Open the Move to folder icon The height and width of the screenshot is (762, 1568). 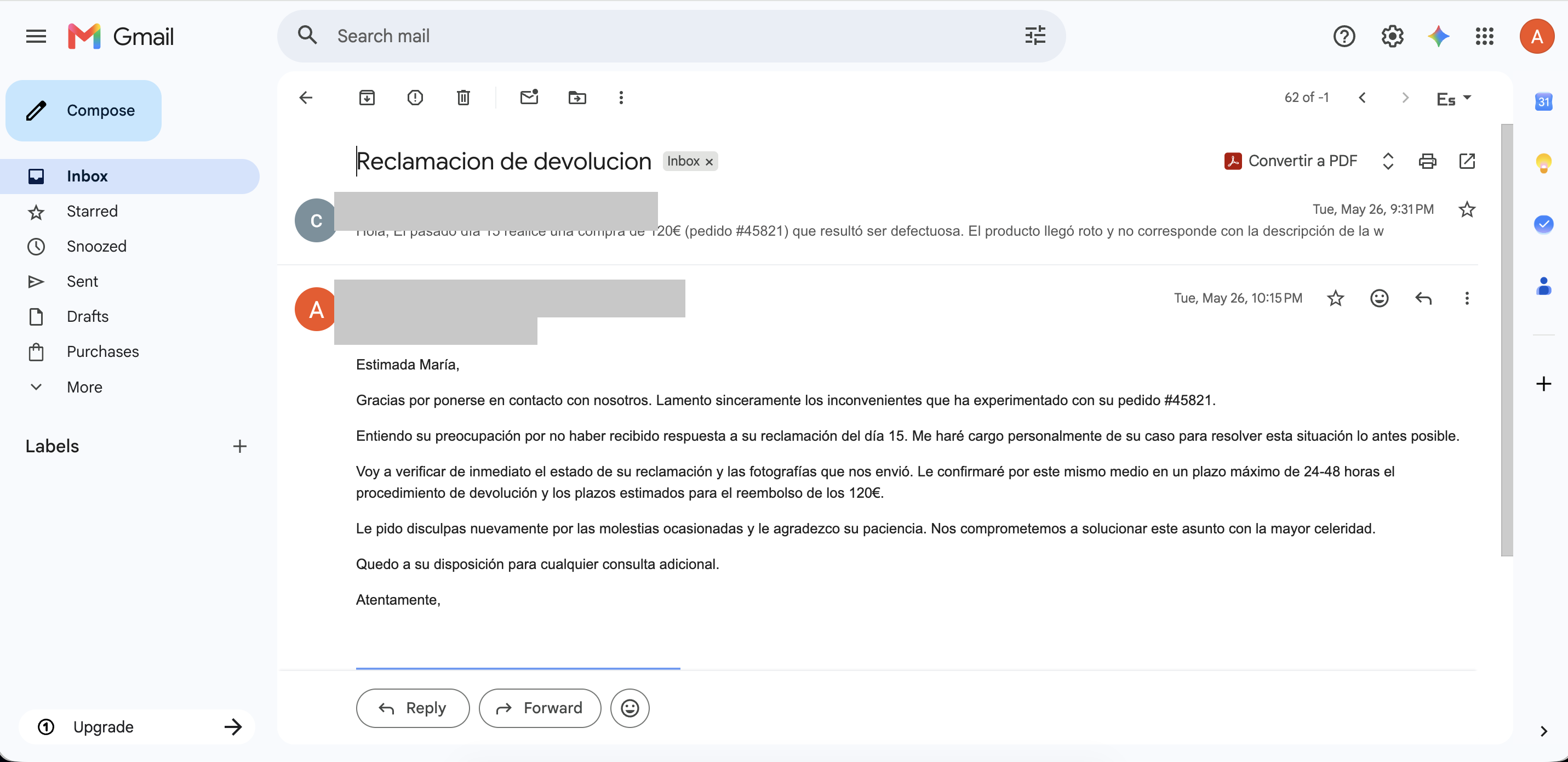[577, 98]
